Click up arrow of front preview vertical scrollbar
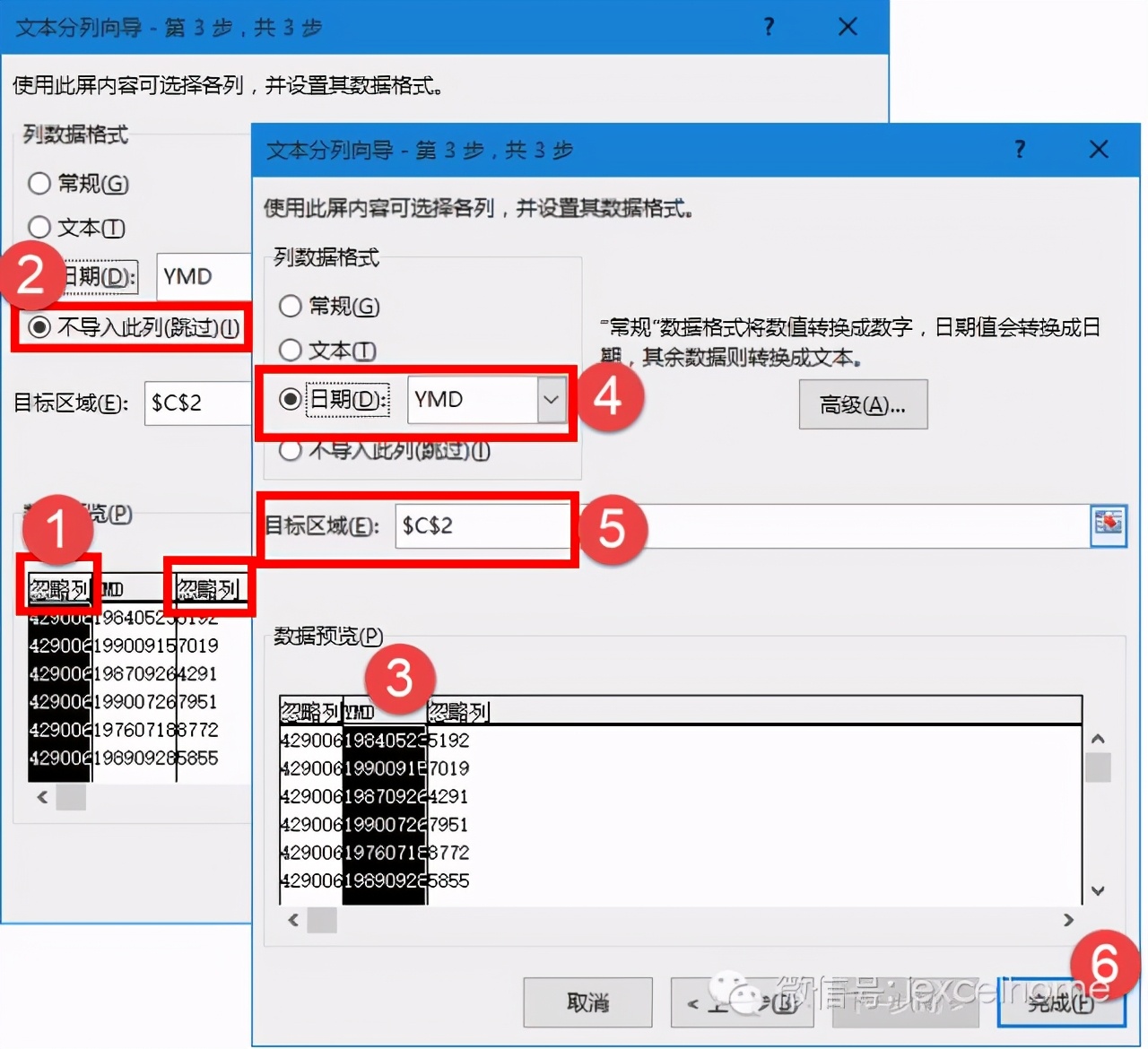This screenshot has width=1148, height=1049. click(1098, 739)
